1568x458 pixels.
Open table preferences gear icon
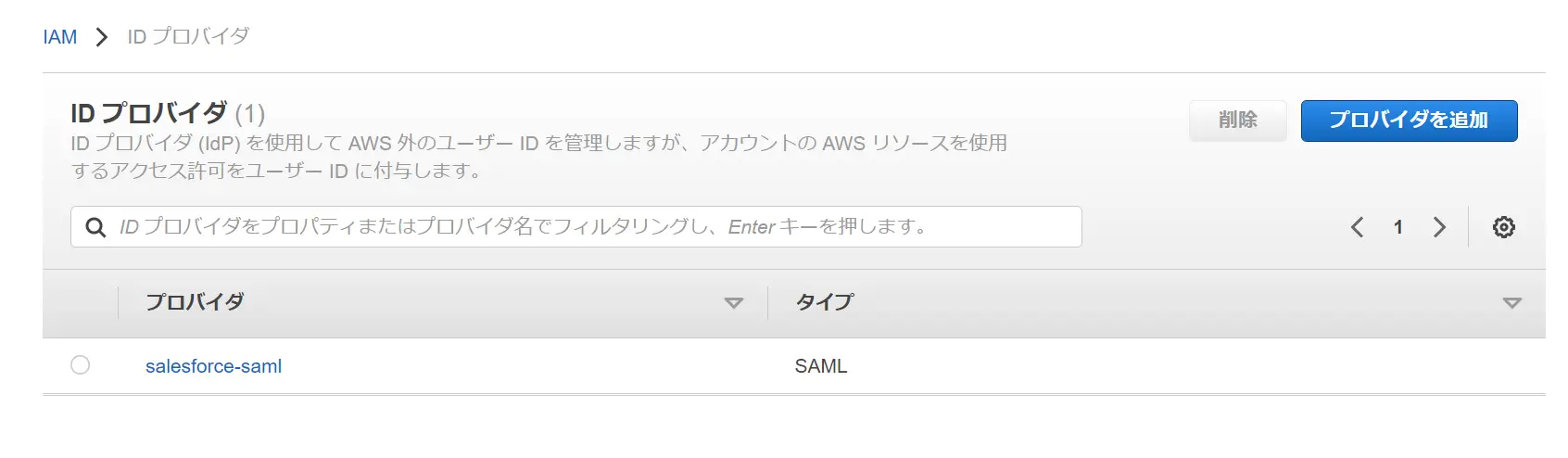click(x=1503, y=227)
